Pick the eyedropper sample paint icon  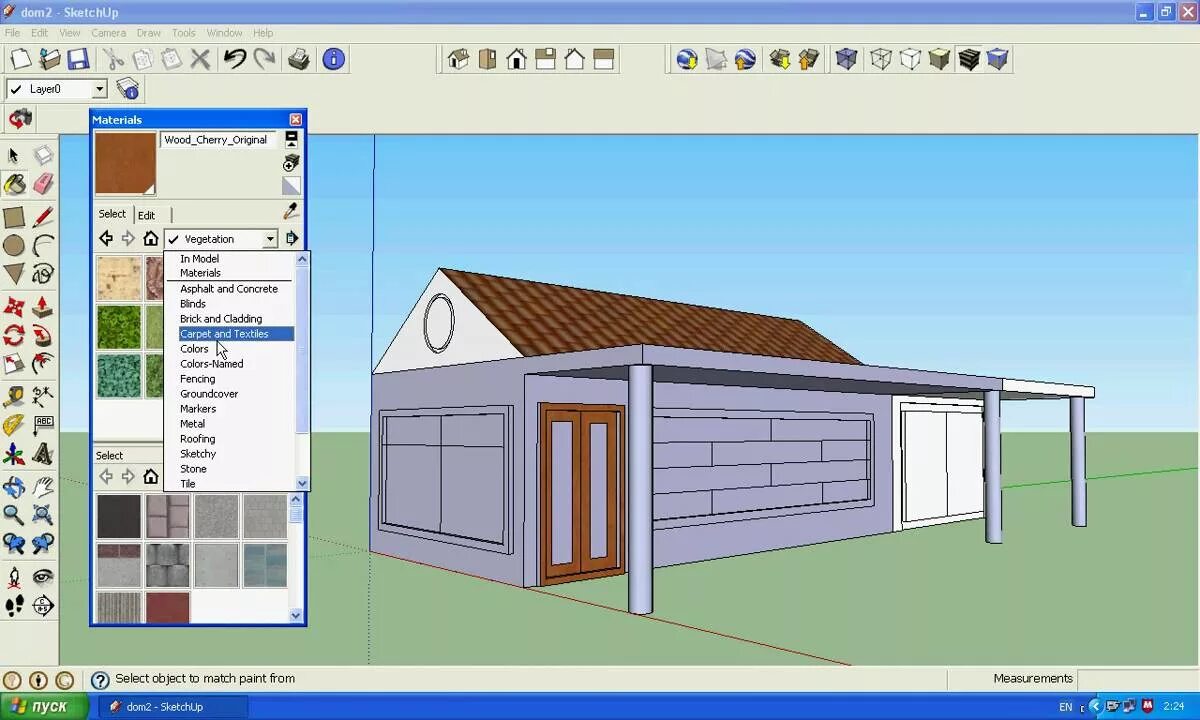291,211
